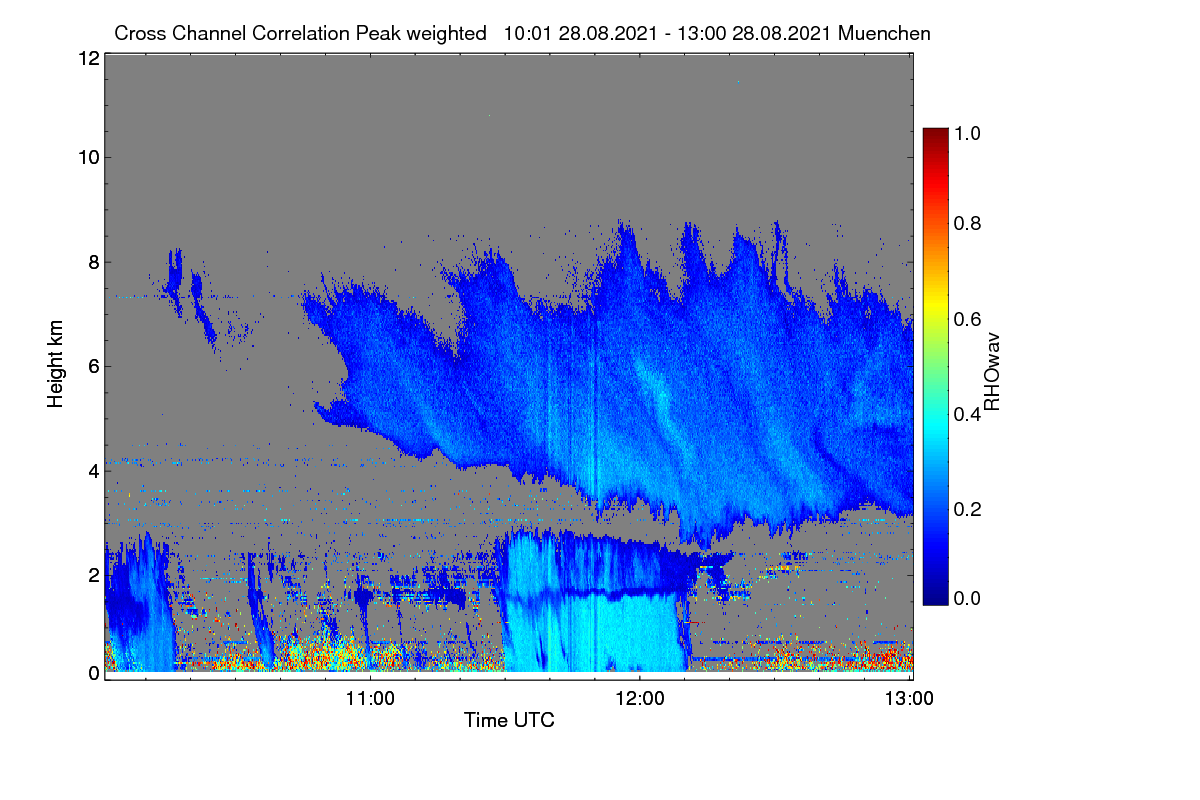Click the height tick label 8
The image size is (1200, 800).
pos(93,262)
